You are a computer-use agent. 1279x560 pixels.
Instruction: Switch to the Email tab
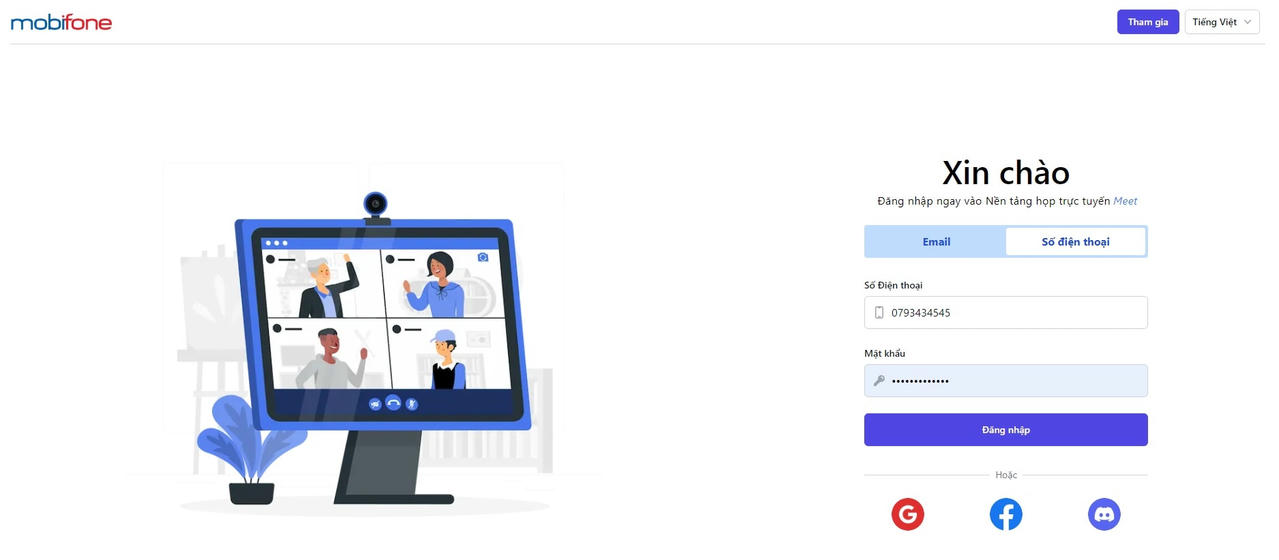[x=936, y=242]
